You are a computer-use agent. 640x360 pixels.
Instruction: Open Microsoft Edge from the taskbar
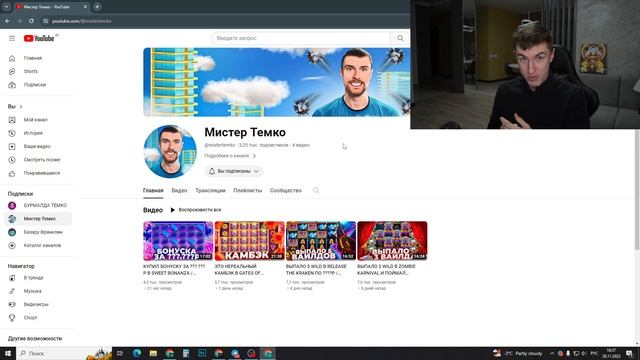137,353
